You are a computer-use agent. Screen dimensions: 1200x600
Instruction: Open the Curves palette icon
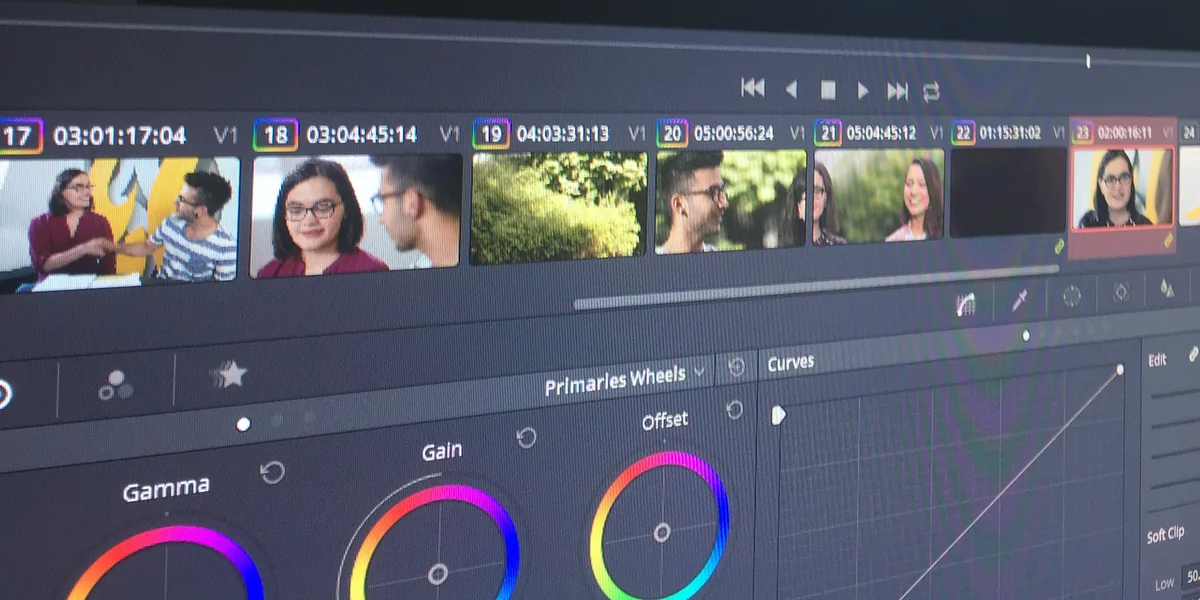966,305
